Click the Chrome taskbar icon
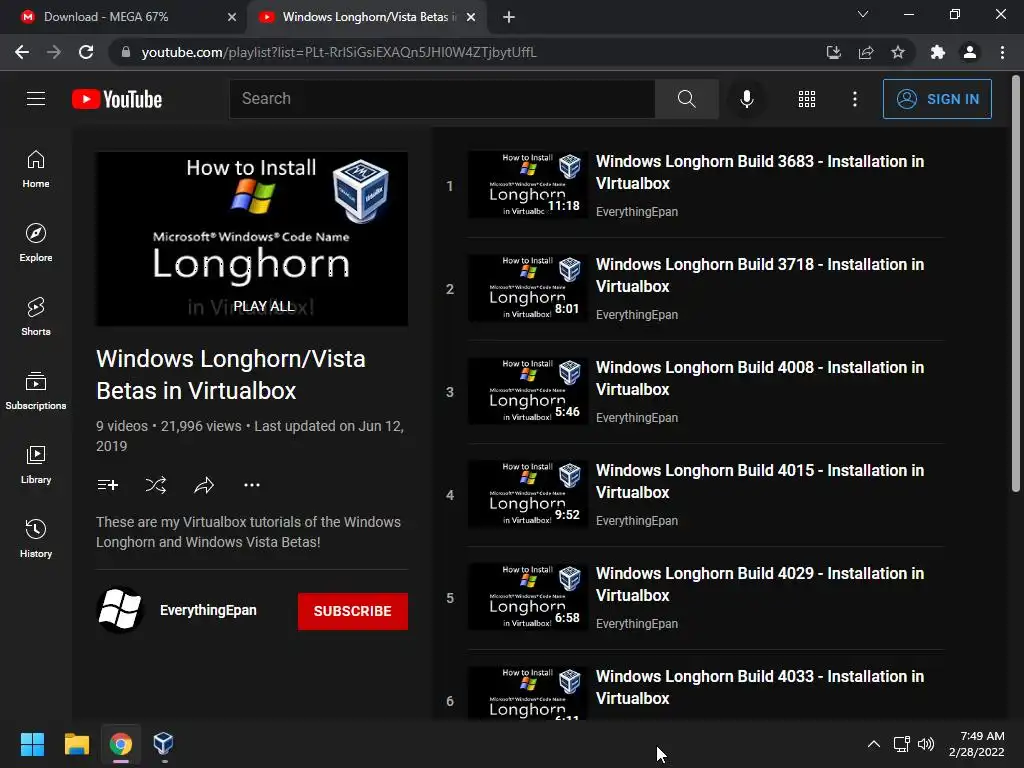The image size is (1024, 768). [120, 744]
